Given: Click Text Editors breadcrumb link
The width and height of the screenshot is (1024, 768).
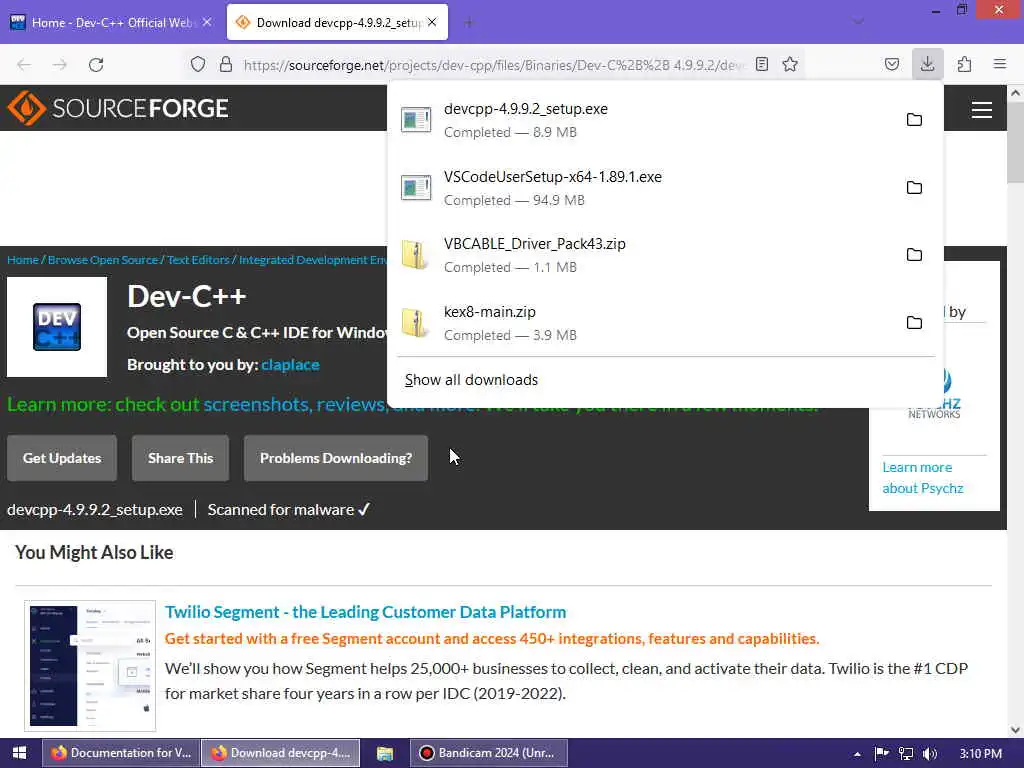Looking at the screenshot, I should [x=199, y=260].
